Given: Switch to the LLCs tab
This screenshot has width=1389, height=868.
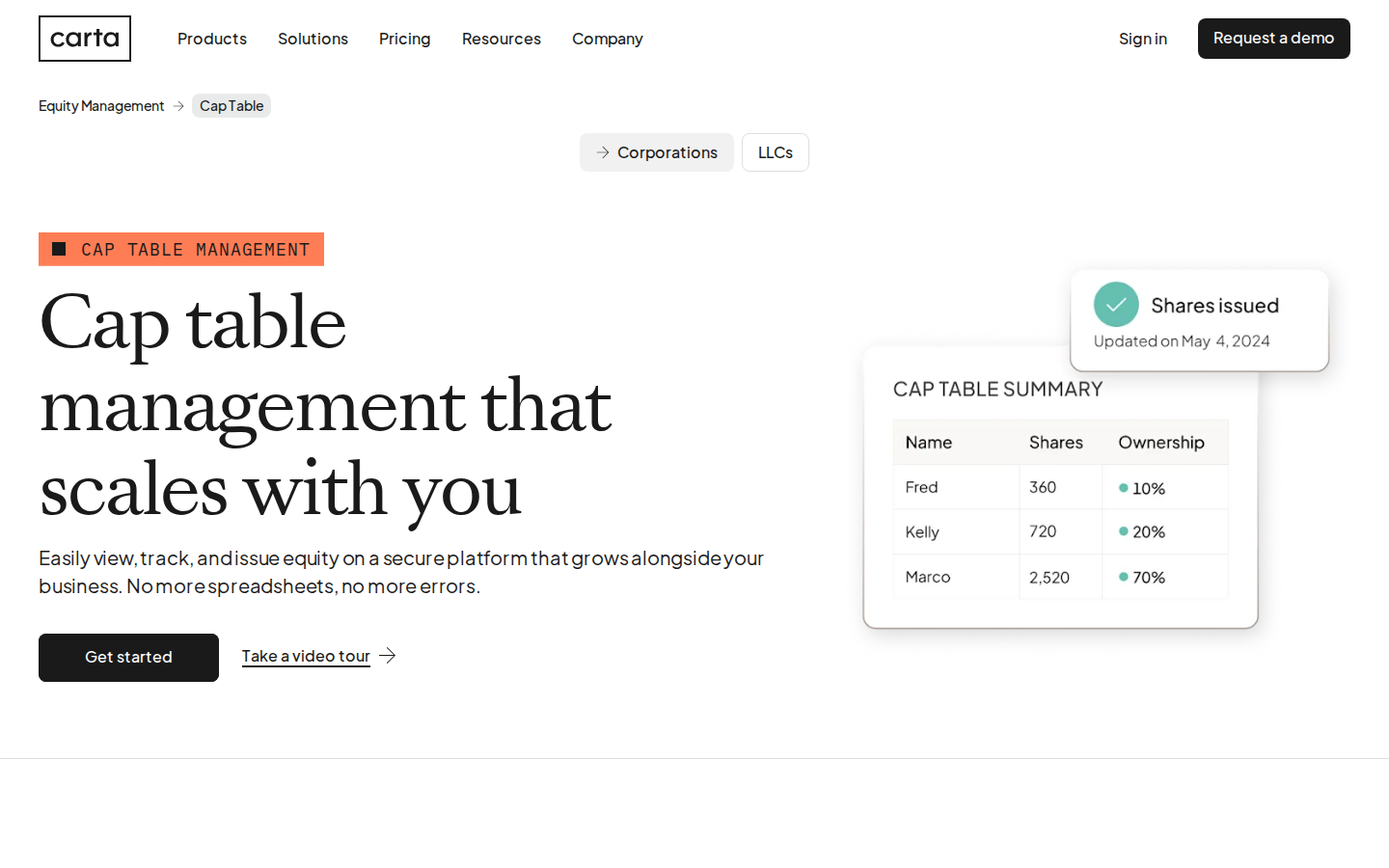Looking at the screenshot, I should coord(776,152).
